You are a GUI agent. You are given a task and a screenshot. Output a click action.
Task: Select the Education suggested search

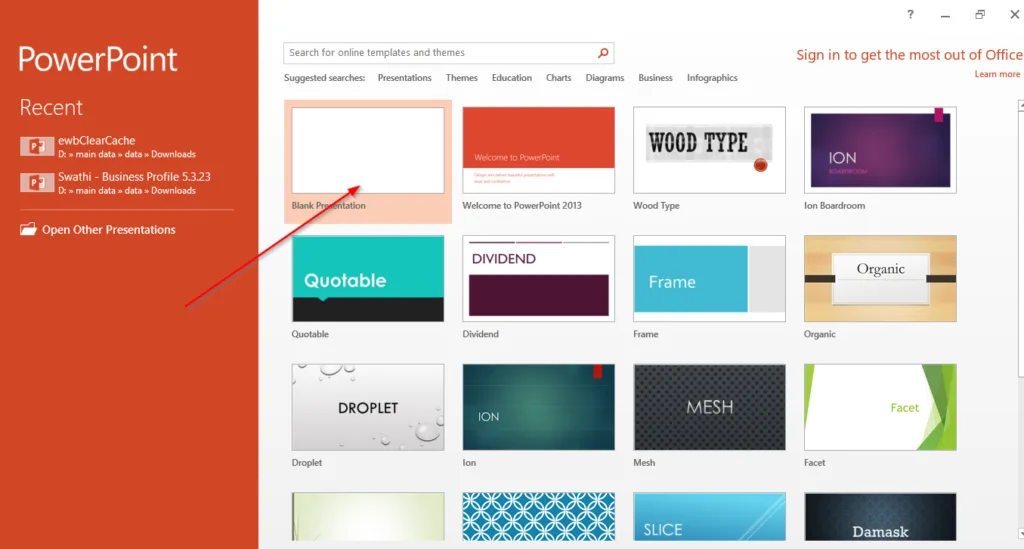(511, 78)
